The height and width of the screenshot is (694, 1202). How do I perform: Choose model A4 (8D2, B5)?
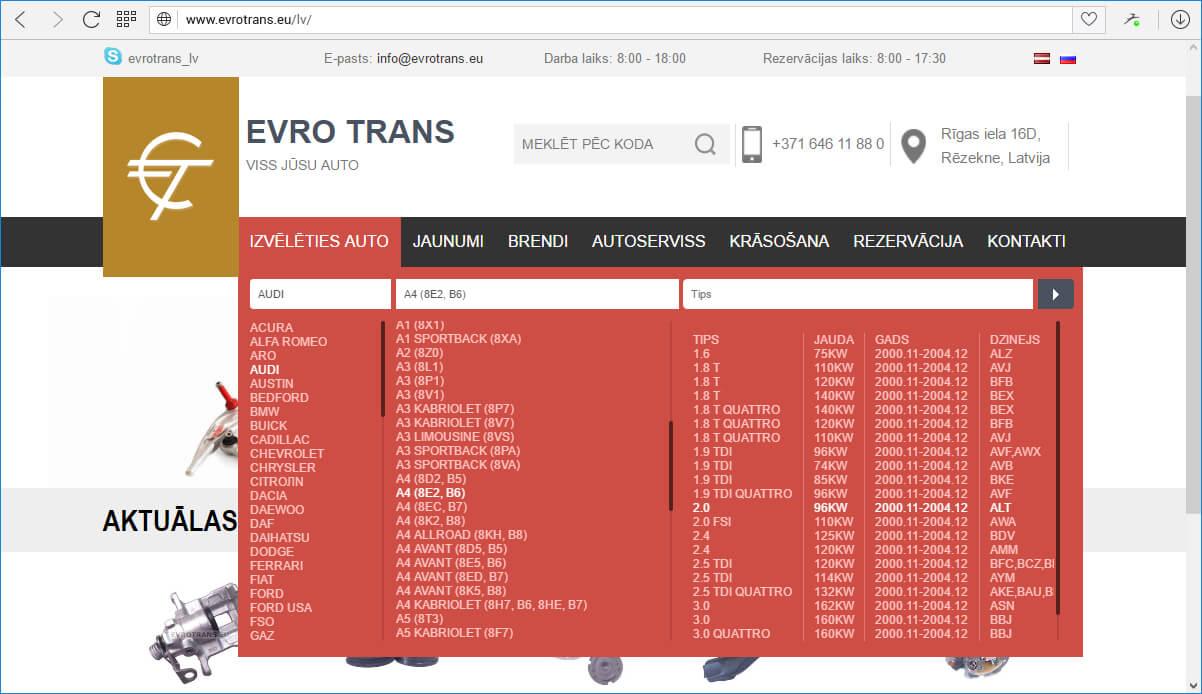(x=431, y=479)
